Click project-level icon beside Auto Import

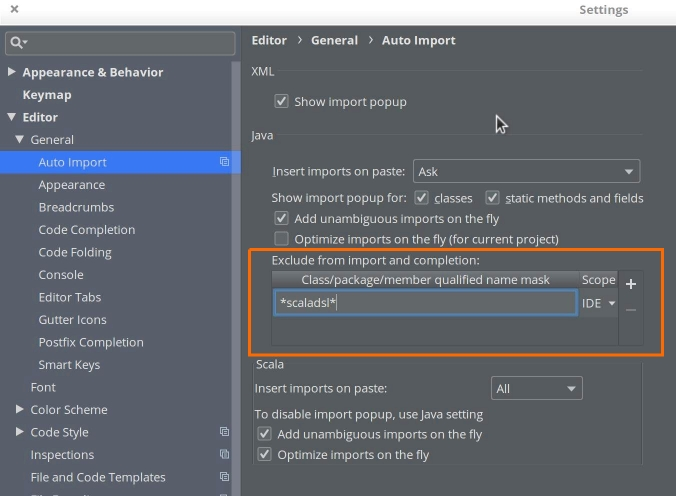point(225,162)
